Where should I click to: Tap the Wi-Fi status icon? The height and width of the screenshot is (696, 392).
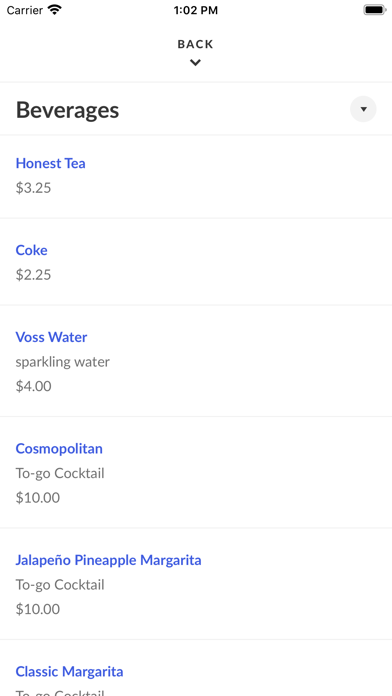point(55,10)
